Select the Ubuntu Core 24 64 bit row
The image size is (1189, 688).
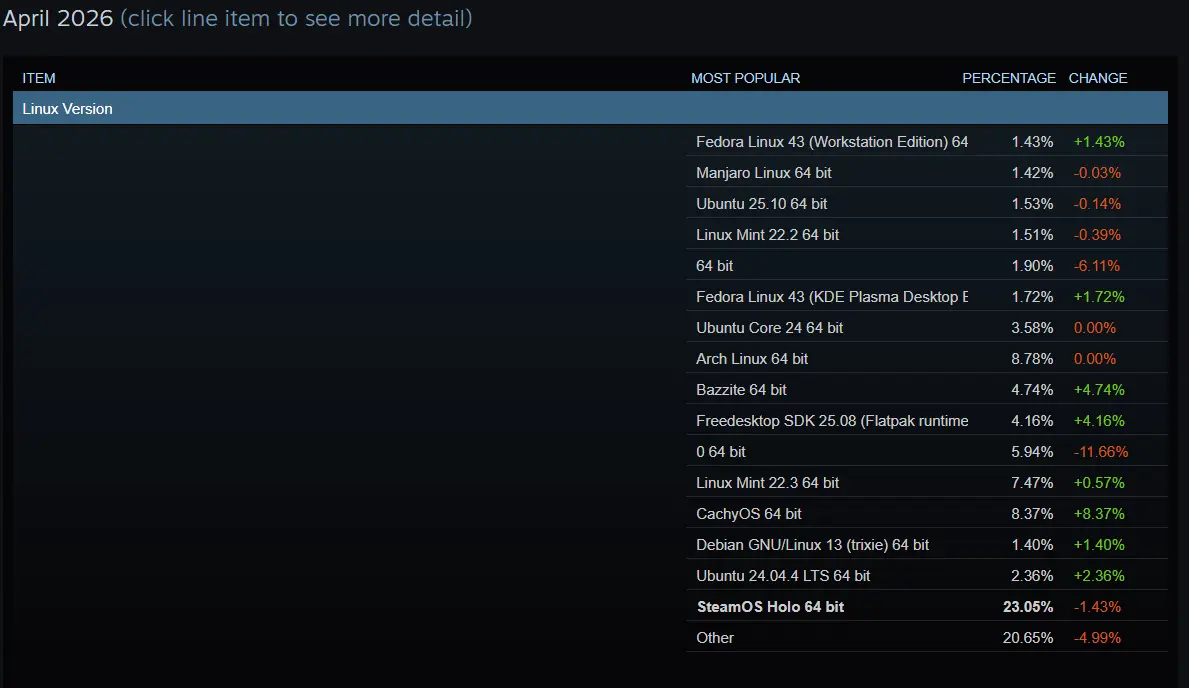pos(927,328)
